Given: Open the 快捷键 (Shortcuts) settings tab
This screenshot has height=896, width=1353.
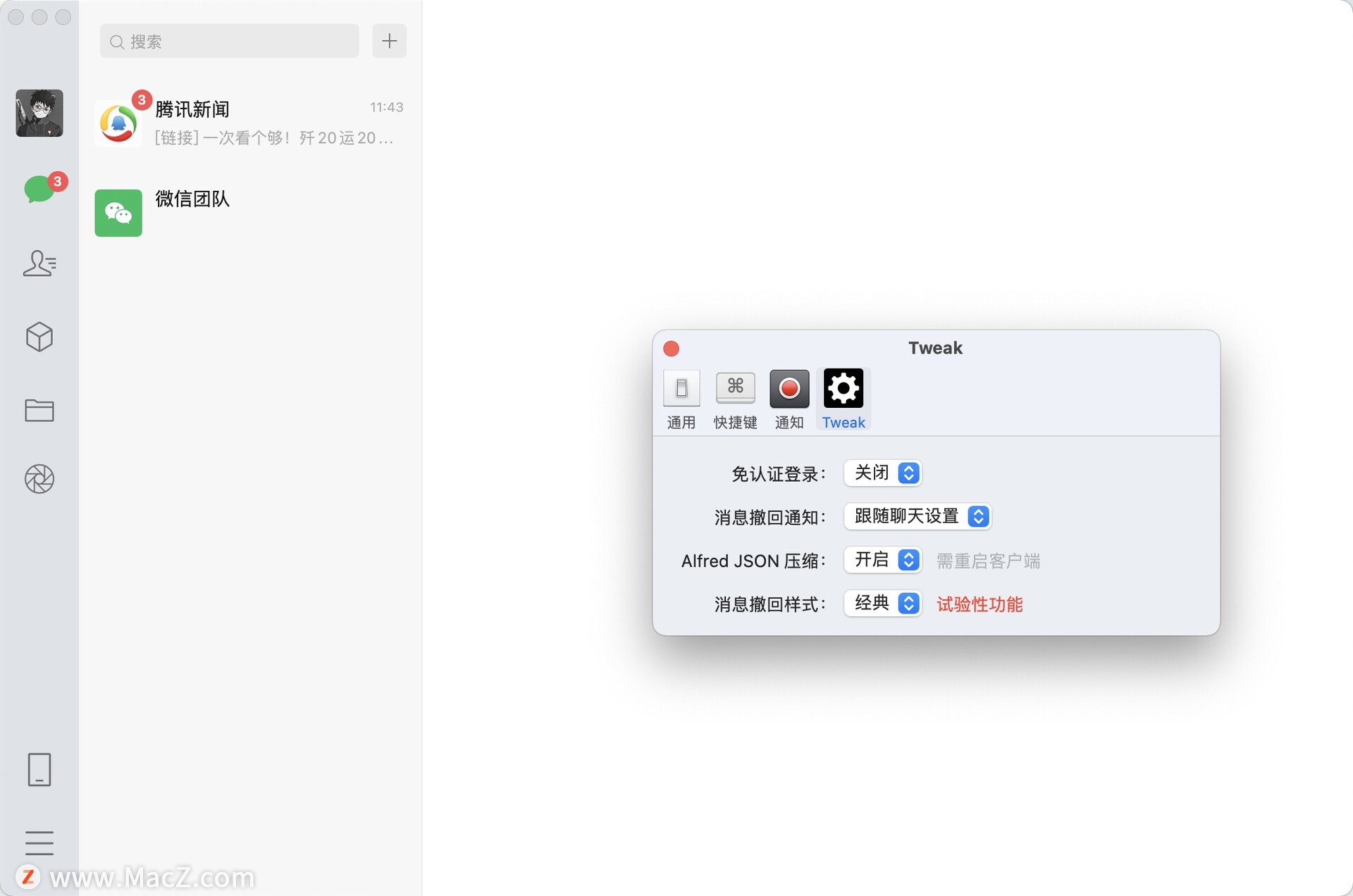Looking at the screenshot, I should tap(736, 397).
